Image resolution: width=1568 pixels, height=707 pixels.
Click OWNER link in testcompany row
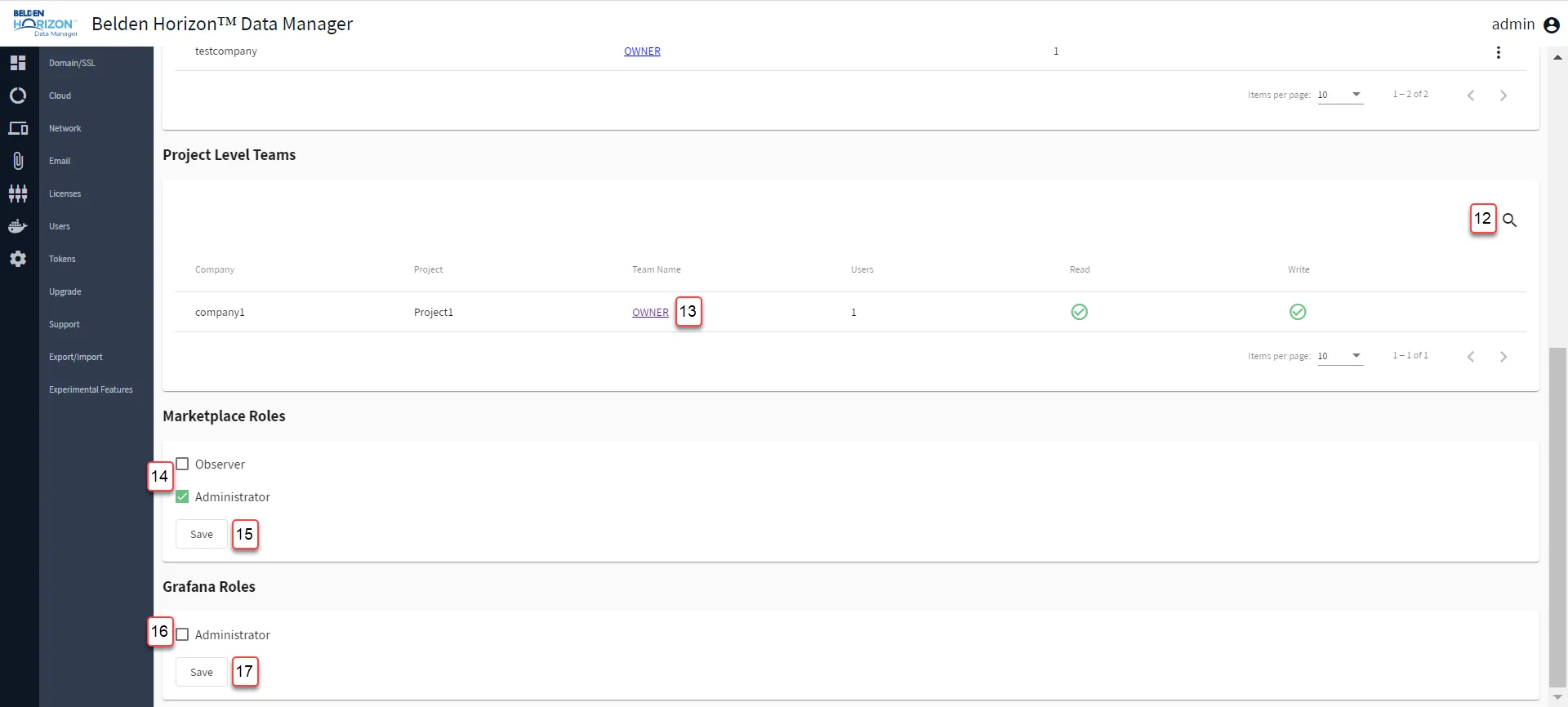[x=642, y=51]
